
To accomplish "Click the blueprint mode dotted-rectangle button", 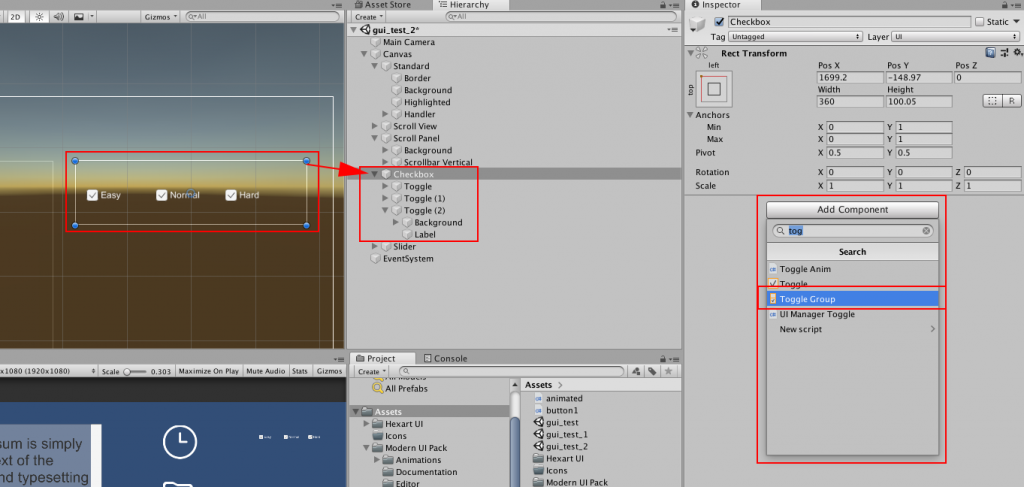I will tap(992, 101).
